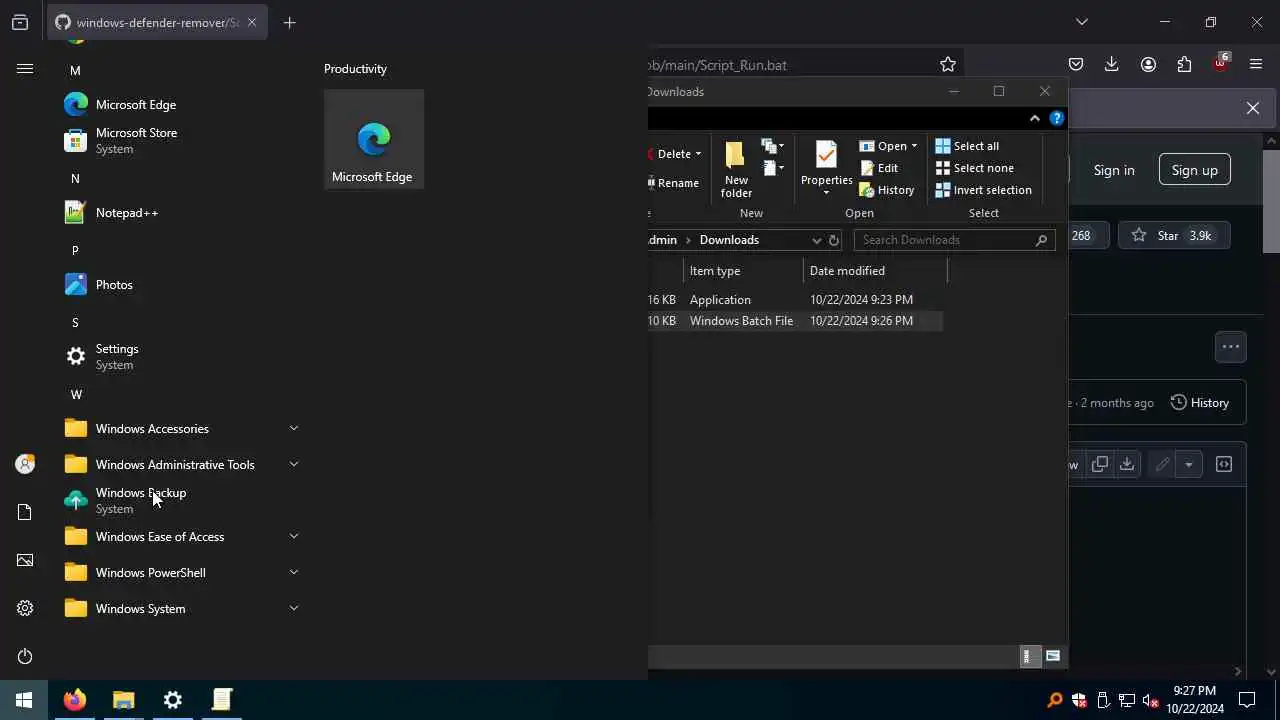Open the History link on GitHub file page
The width and height of the screenshot is (1280, 720).
1200,403
